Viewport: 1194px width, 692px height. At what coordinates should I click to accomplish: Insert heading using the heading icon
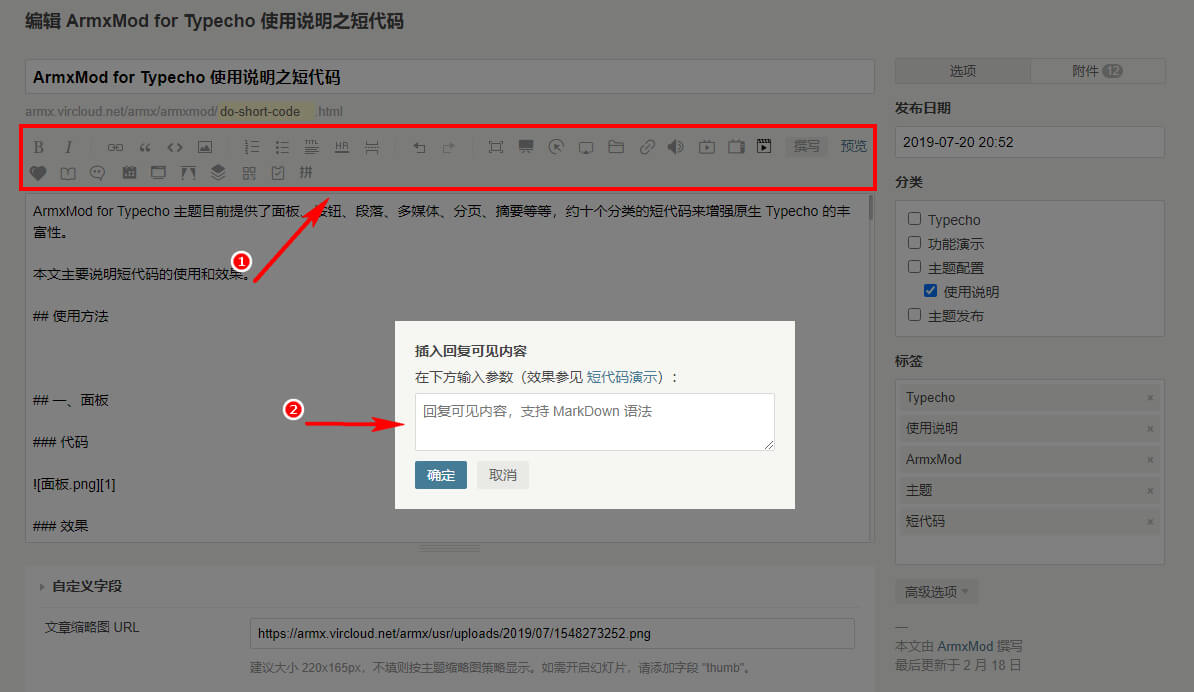pos(311,147)
